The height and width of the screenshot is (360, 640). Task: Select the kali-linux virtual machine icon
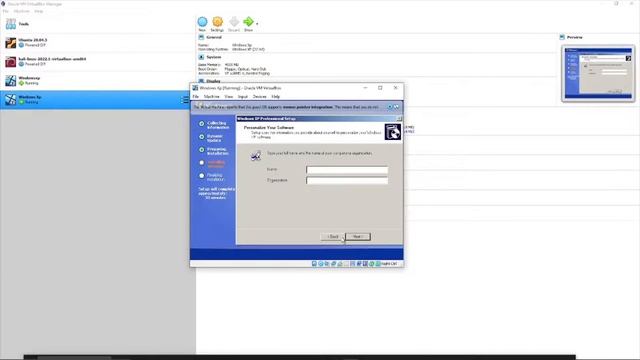(x=11, y=62)
